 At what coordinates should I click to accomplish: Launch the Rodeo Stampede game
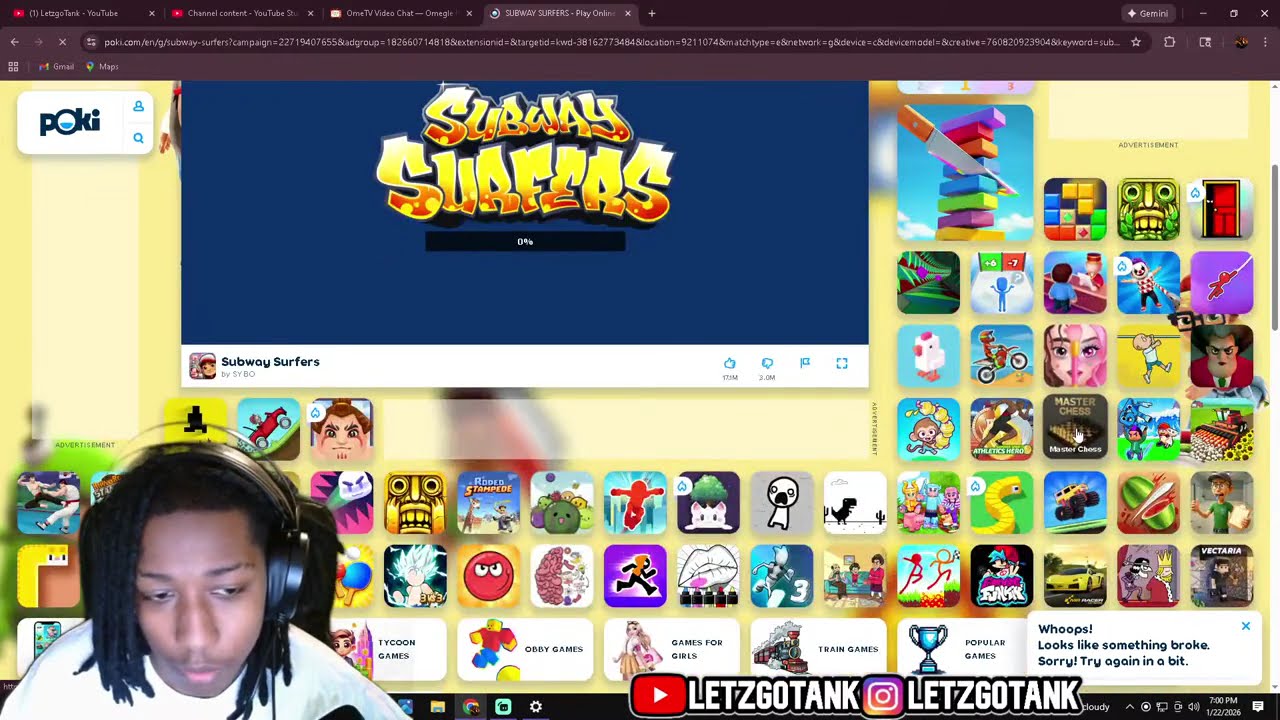pyautogui.click(x=489, y=502)
